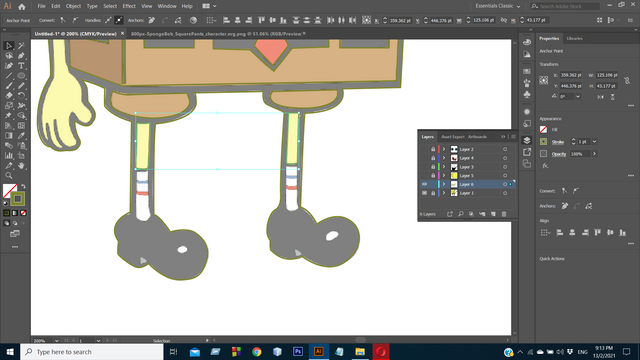
Task: Open the Window menu
Action: tap(167, 6)
